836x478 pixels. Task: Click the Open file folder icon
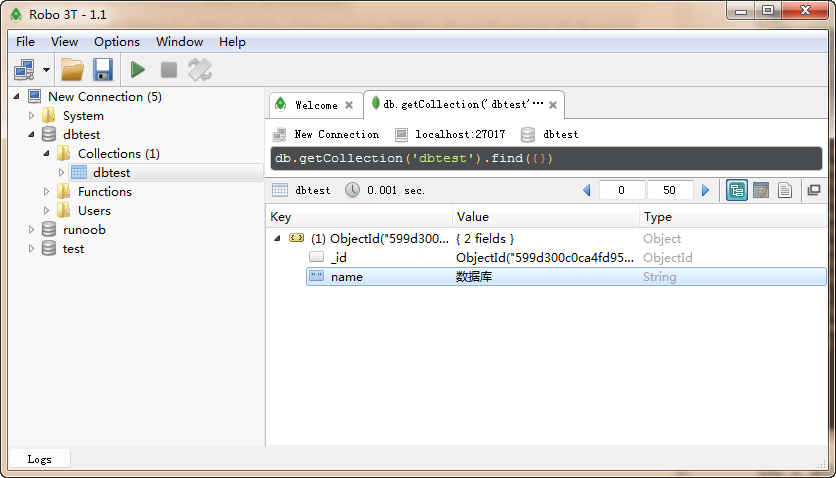tap(73, 70)
